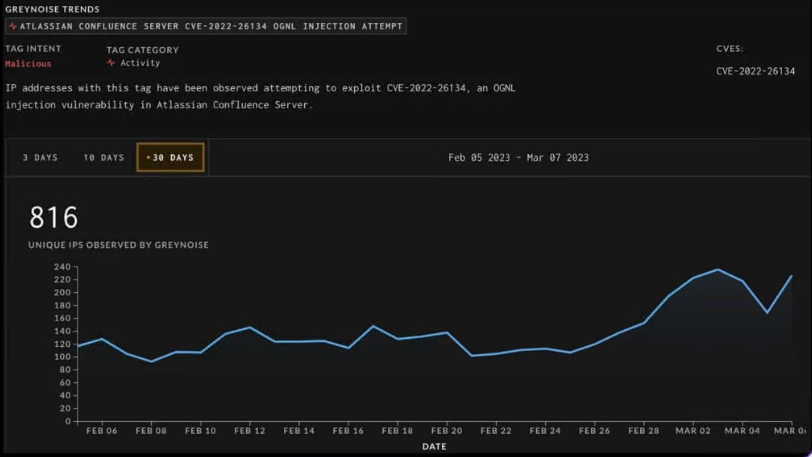
Task: Click the Feb 05 2023 - Mar 07 2023 date range
Action: pos(518,158)
